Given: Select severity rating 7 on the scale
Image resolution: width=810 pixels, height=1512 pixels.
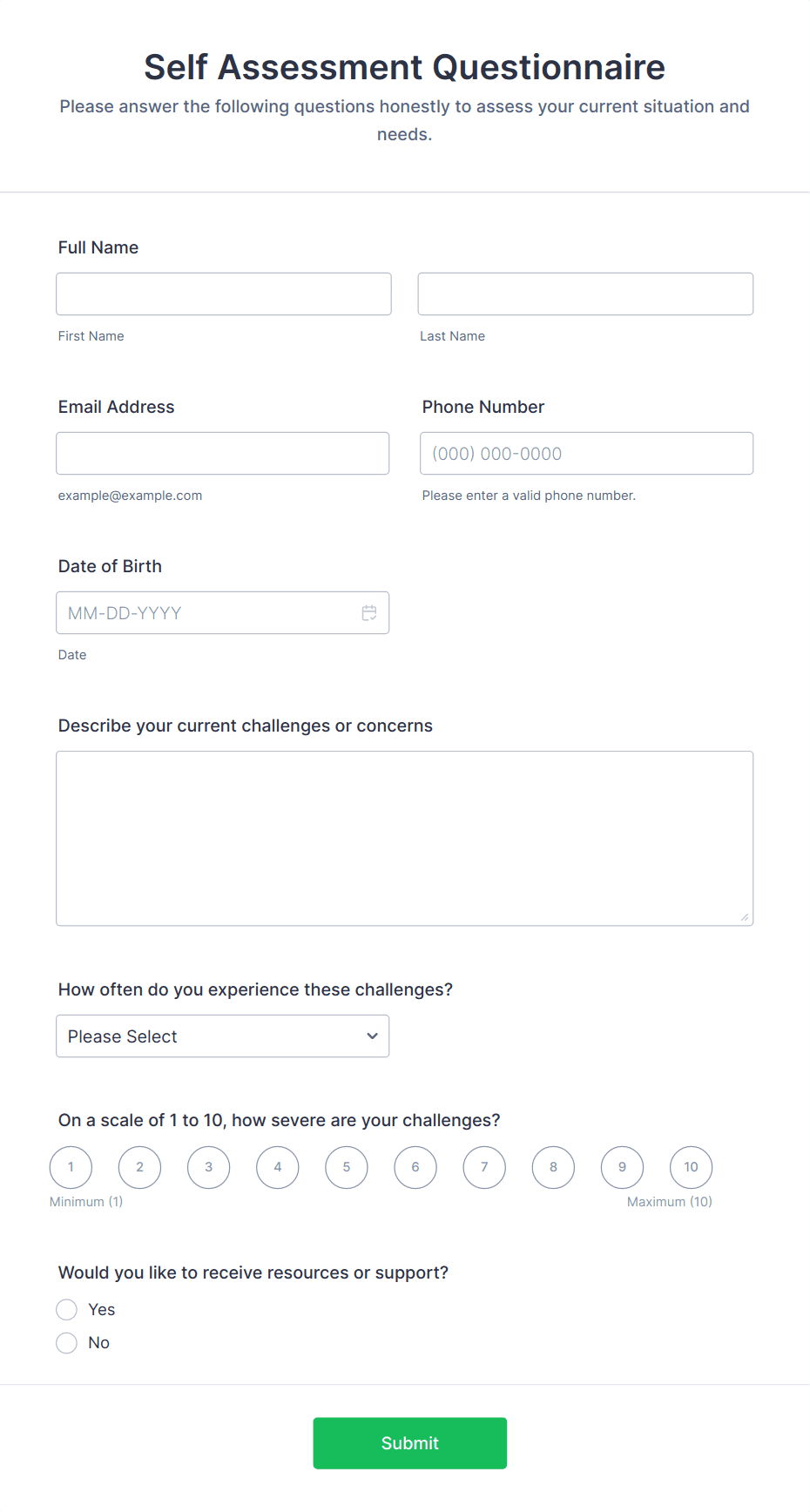Looking at the screenshot, I should pyautogui.click(x=484, y=1167).
